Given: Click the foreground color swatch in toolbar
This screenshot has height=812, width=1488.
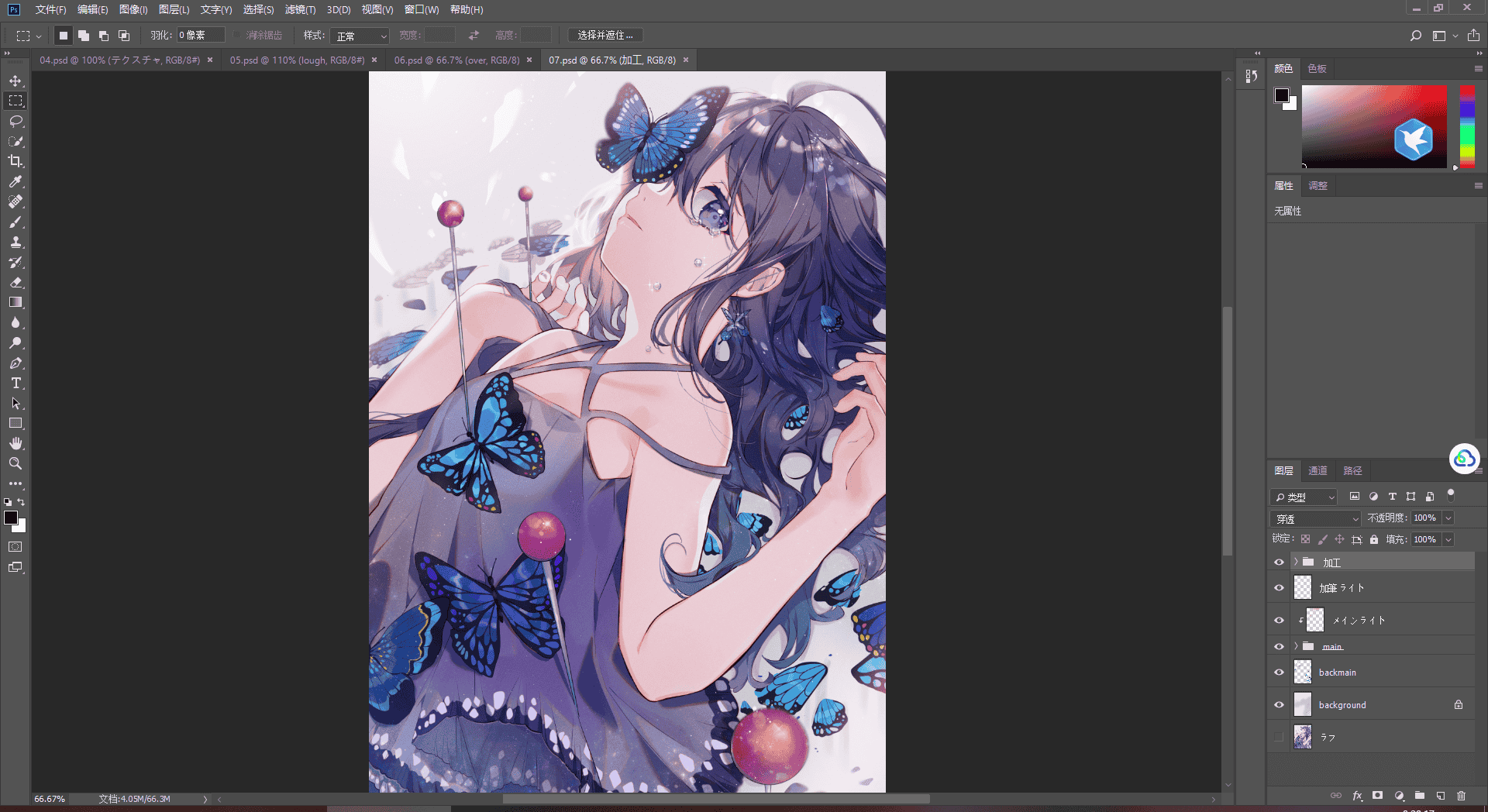Looking at the screenshot, I should 11,518.
